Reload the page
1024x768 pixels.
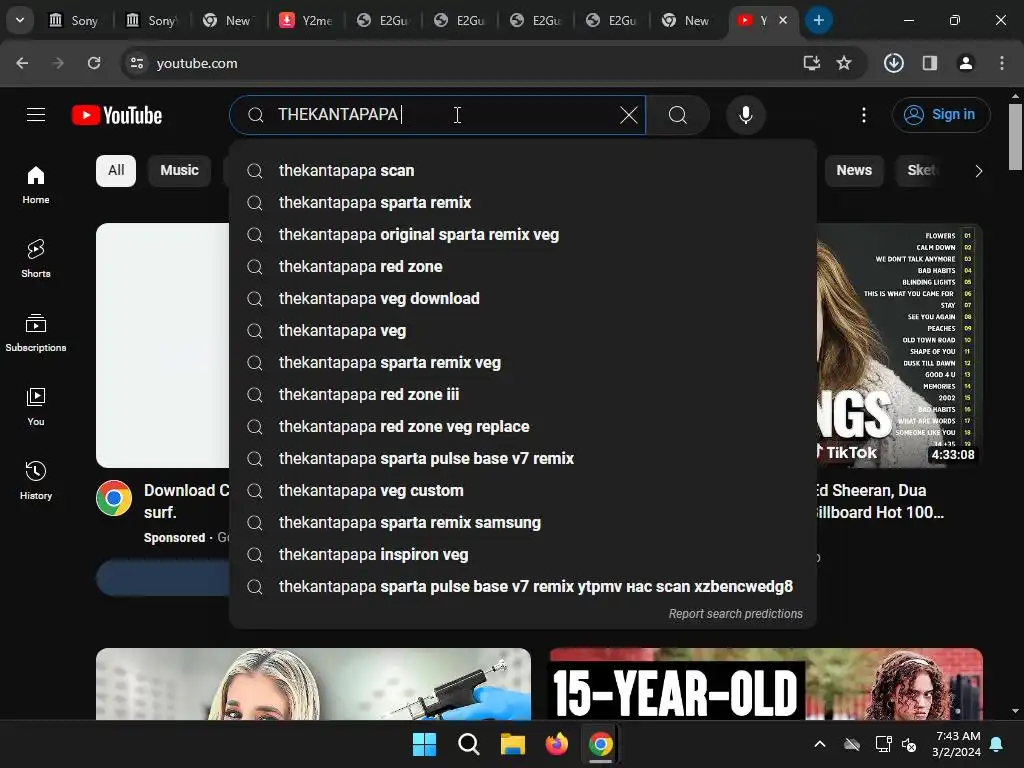pyautogui.click(x=94, y=63)
